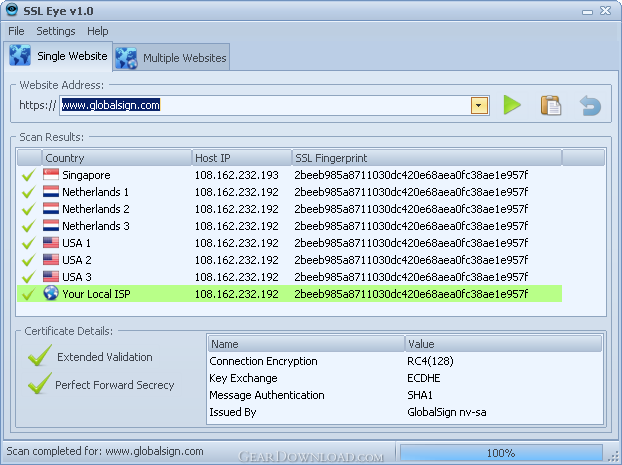The width and height of the screenshot is (622, 465).
Task: Click the USA 1 flag icon
Action: pos(51,243)
